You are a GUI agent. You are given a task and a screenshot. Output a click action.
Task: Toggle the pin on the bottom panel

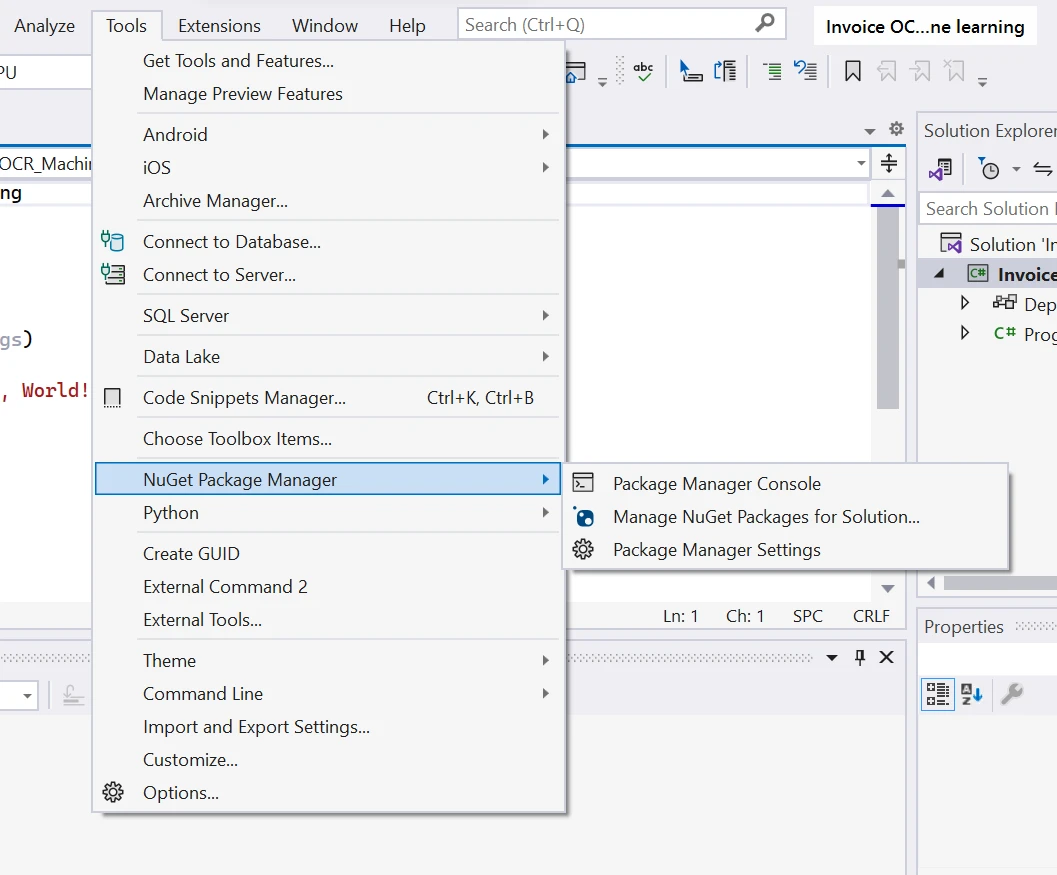point(859,657)
